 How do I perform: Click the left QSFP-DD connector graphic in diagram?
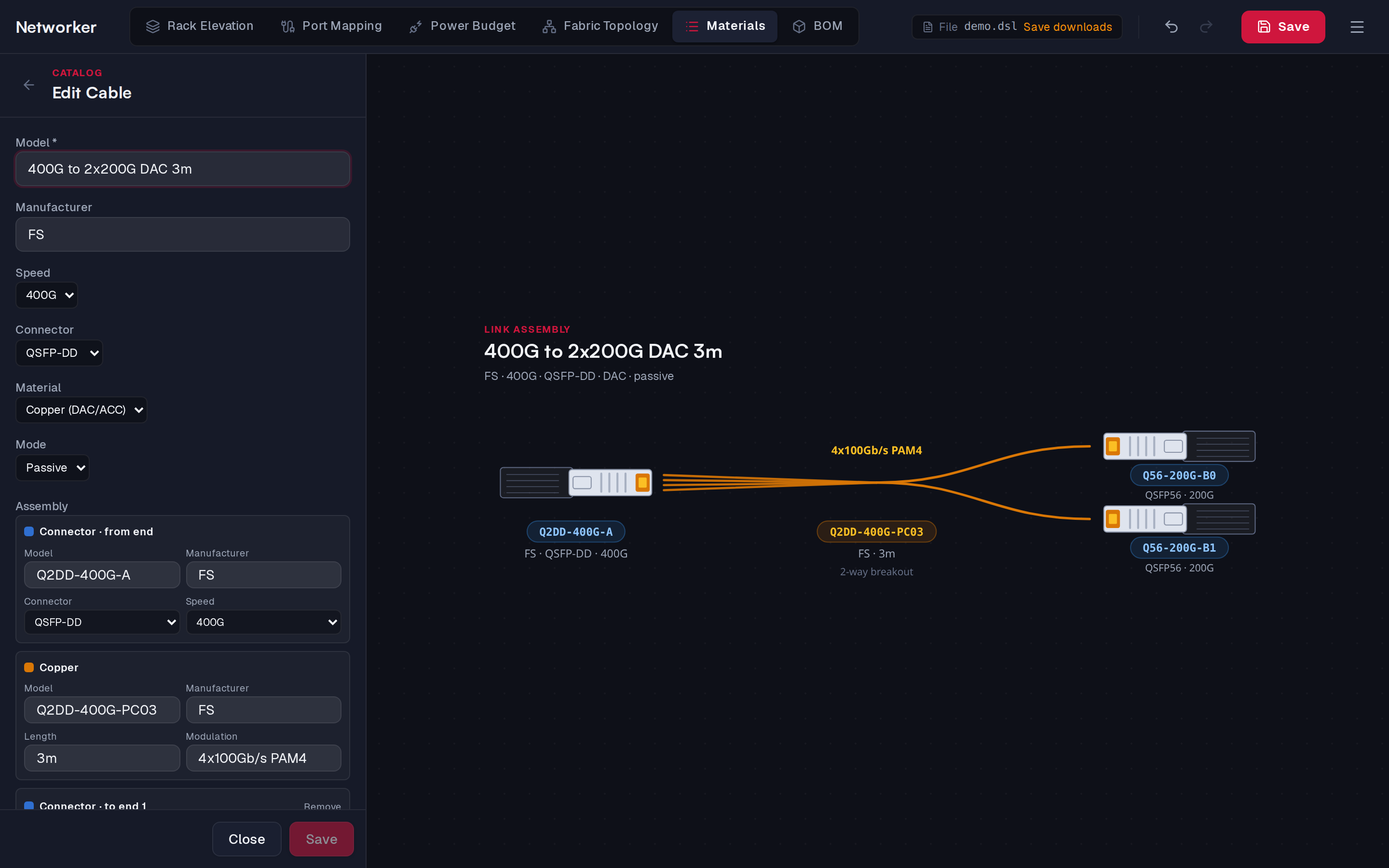(576, 482)
